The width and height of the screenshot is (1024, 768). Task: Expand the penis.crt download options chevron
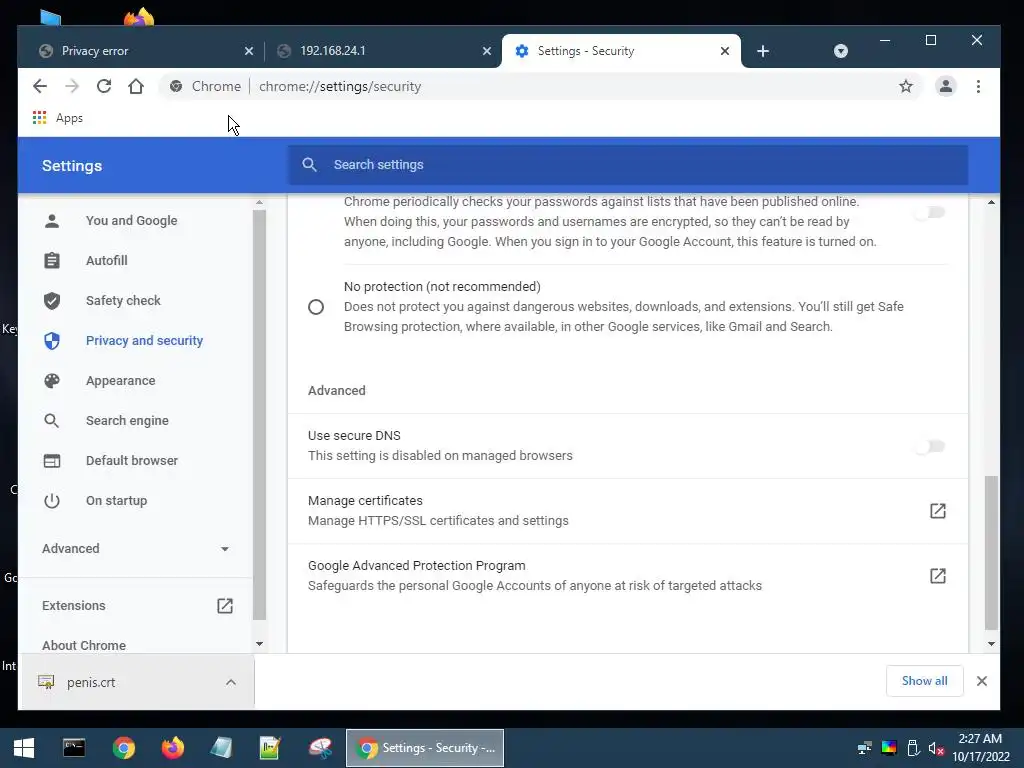(x=231, y=682)
